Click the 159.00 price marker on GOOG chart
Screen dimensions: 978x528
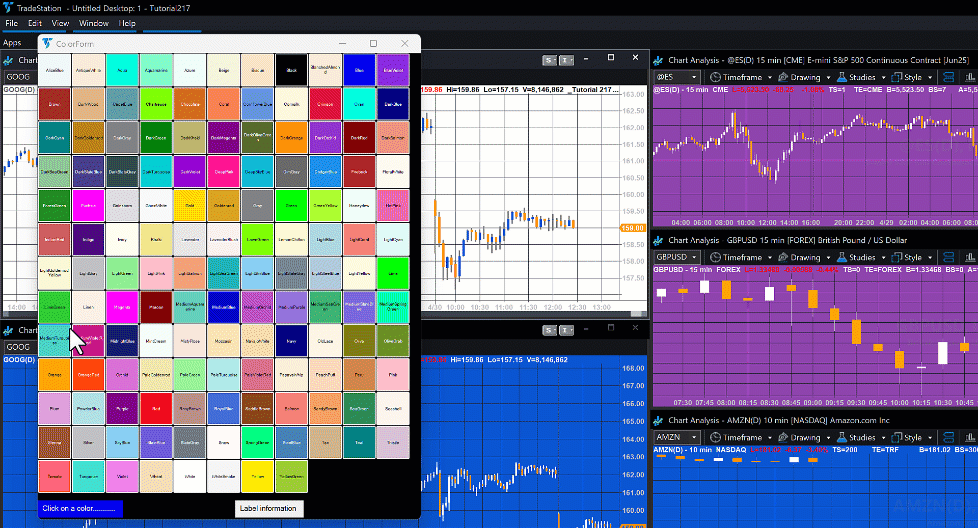[x=632, y=228]
